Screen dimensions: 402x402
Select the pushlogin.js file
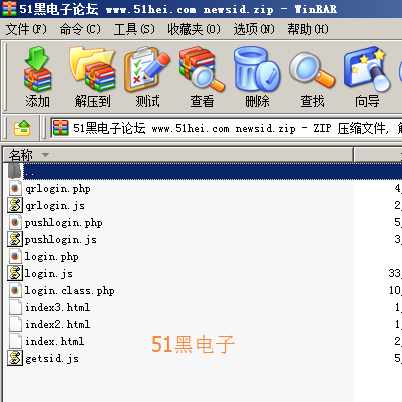tap(61, 240)
